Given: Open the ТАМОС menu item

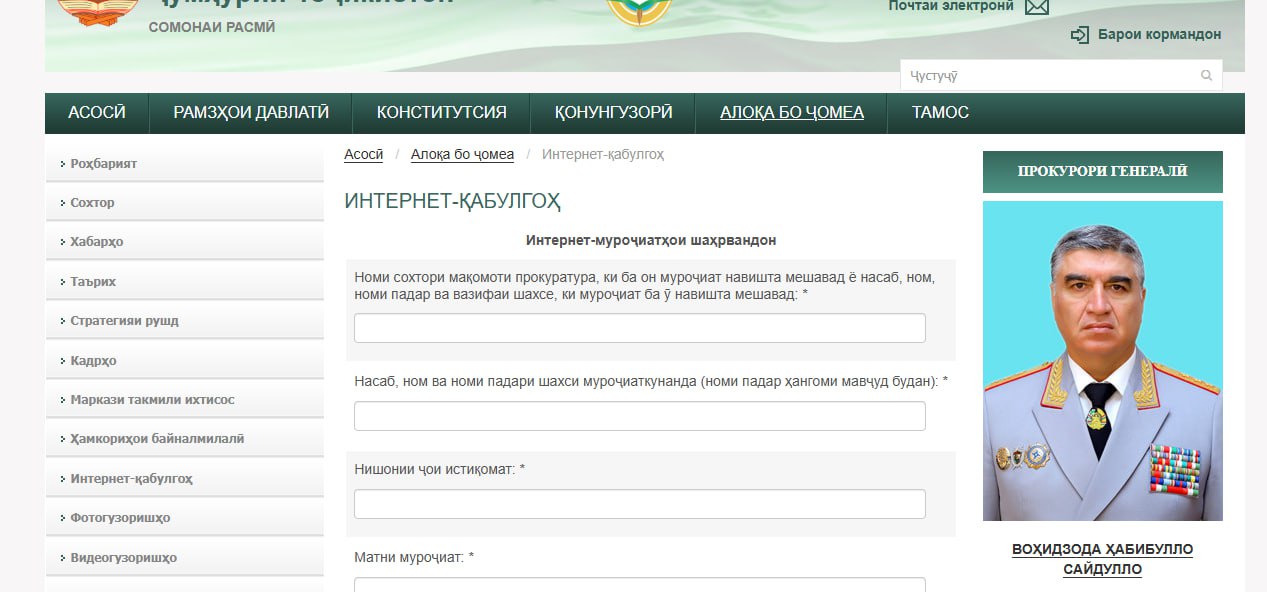Looking at the screenshot, I should (940, 113).
